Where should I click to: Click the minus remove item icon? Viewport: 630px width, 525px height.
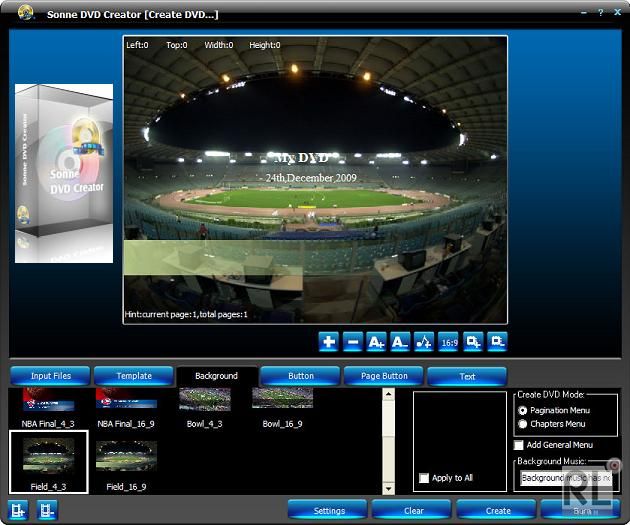click(352, 342)
